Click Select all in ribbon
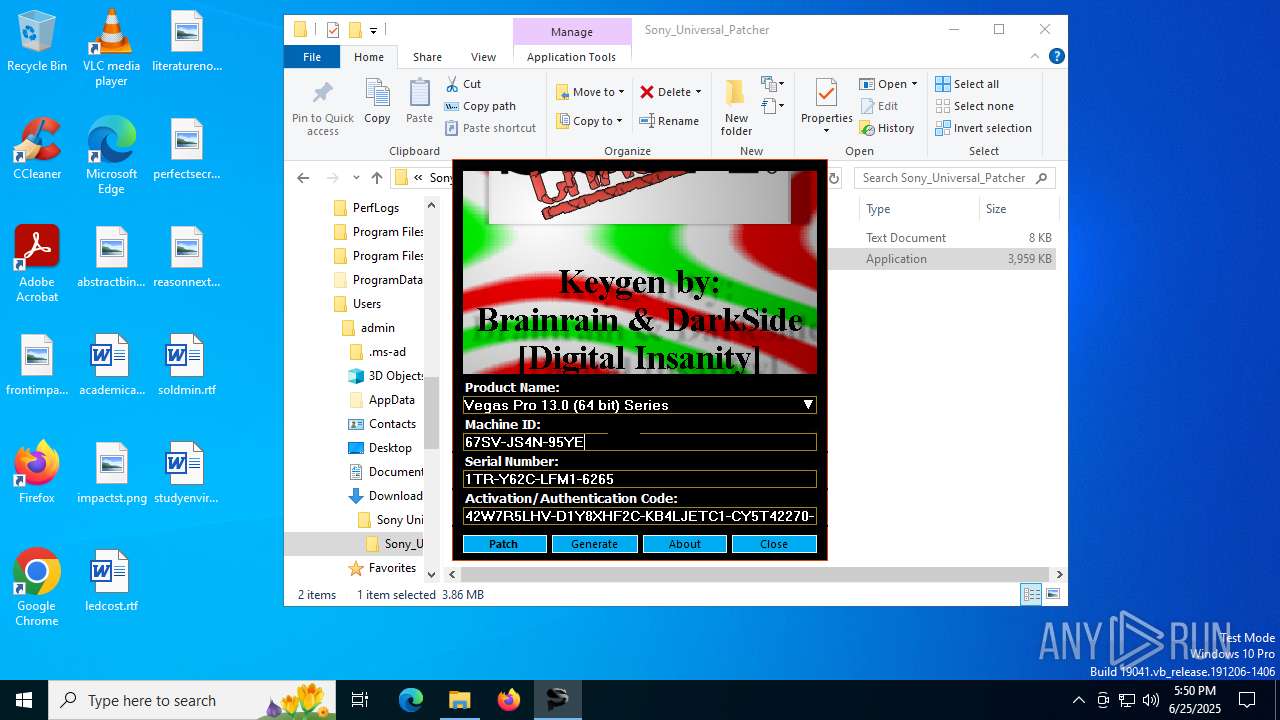Image resolution: width=1280 pixels, height=720 pixels. pyautogui.click(x=967, y=84)
